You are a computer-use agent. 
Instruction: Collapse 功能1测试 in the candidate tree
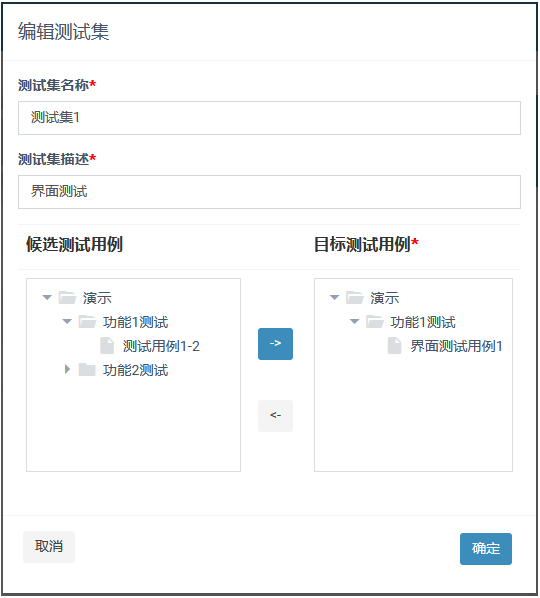[67, 322]
